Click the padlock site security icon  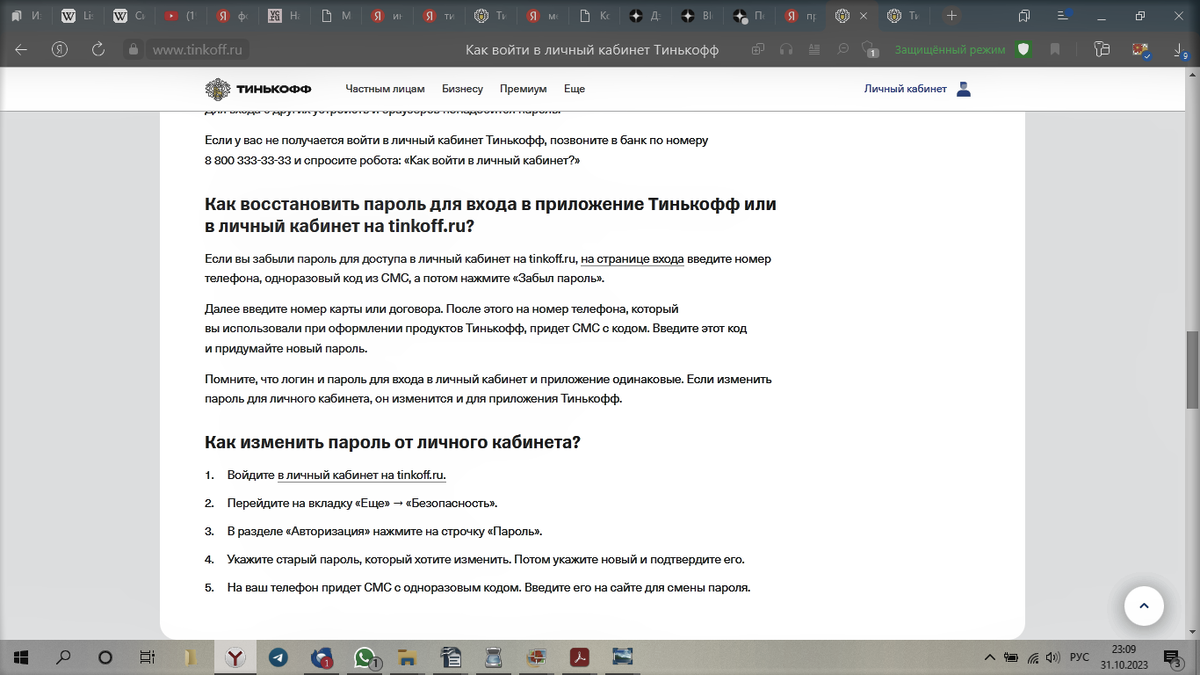pos(133,49)
